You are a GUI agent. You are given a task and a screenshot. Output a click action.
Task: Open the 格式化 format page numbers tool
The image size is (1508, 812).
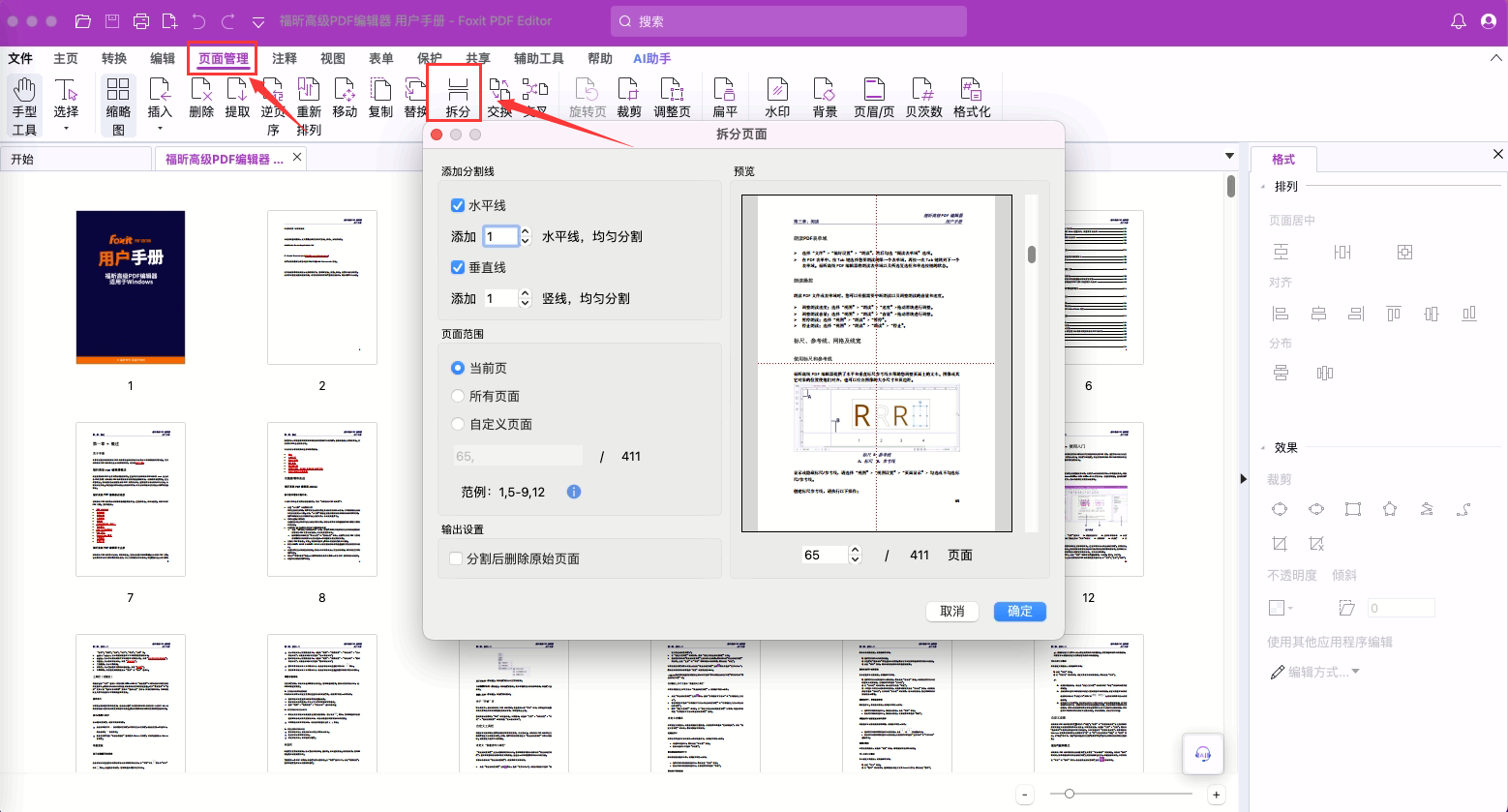click(972, 100)
